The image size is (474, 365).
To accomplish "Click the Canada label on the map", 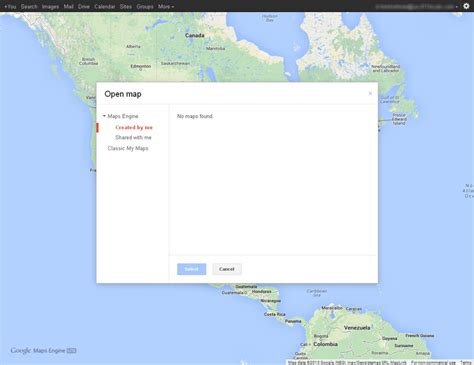I will click(x=195, y=35).
